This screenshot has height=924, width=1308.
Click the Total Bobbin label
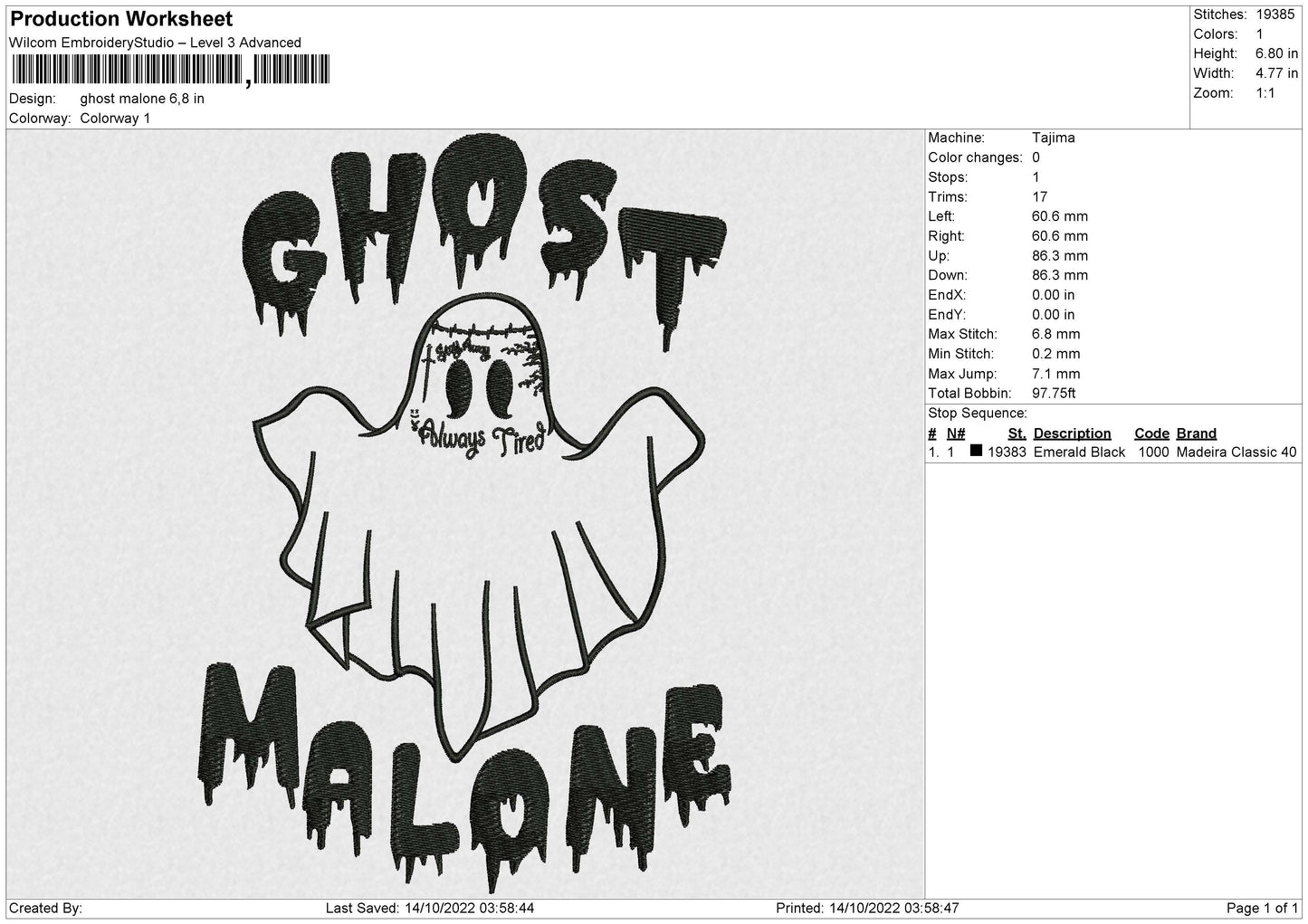(969, 394)
